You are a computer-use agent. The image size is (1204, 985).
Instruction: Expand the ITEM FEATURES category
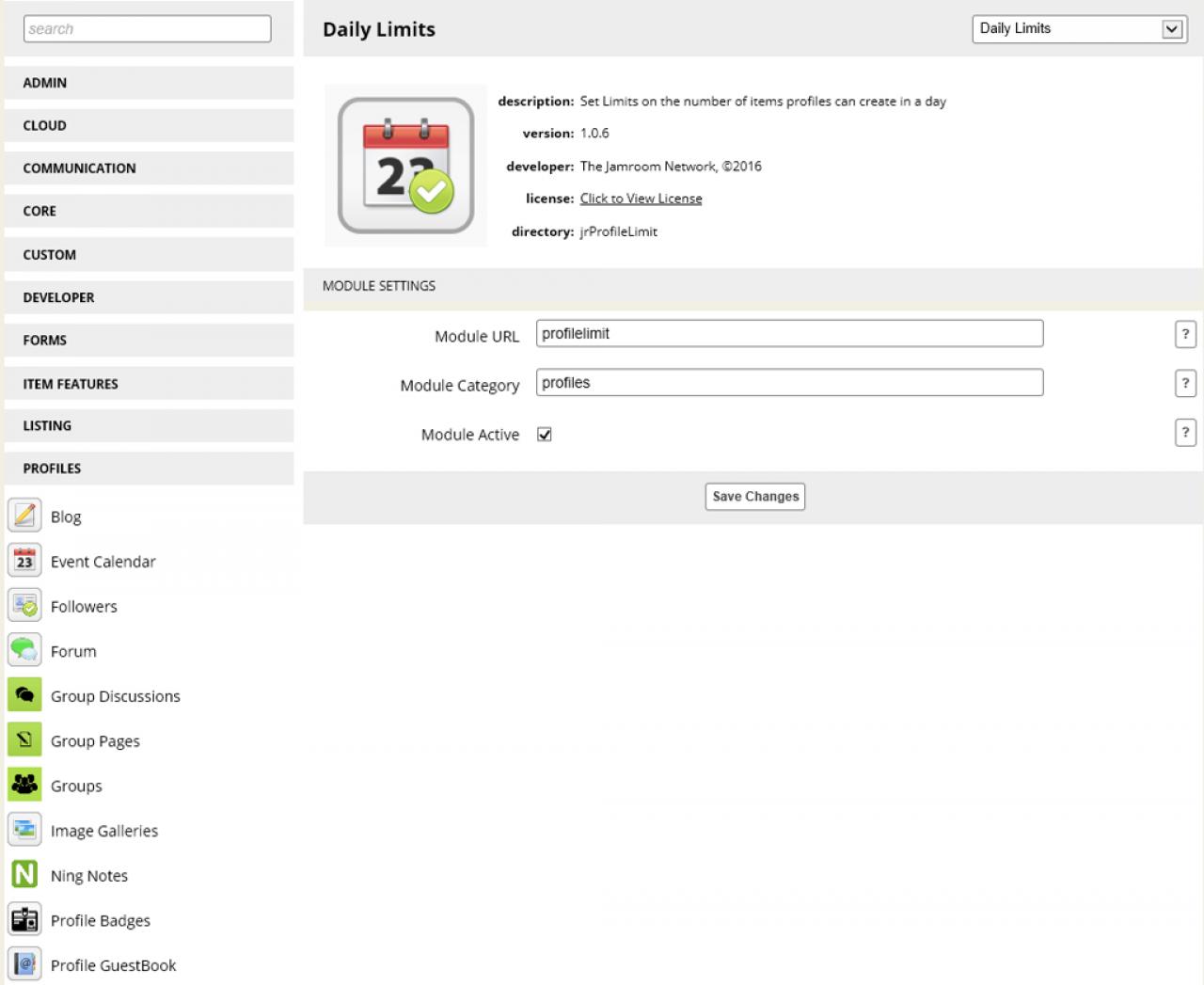[x=149, y=383]
